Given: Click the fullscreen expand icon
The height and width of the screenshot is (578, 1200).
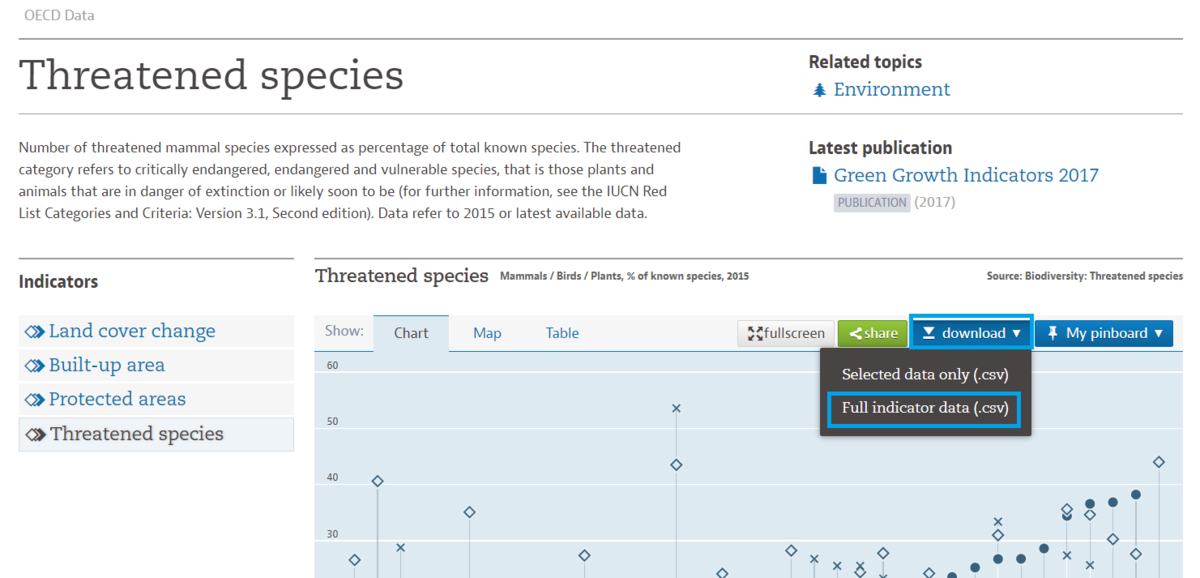Looking at the screenshot, I should (x=756, y=334).
